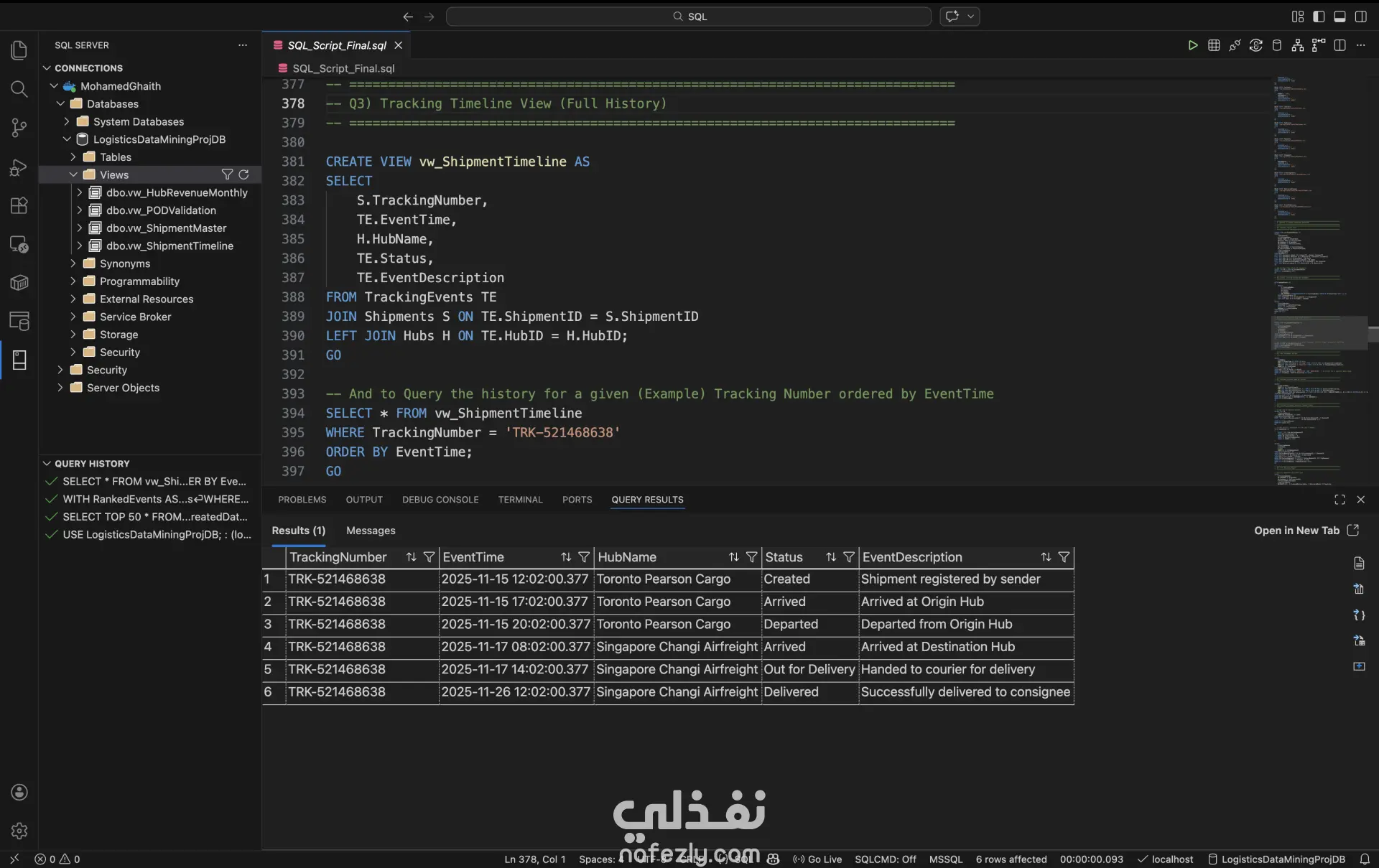Collapse the LogisticsDataMiningProjDB database node
The height and width of the screenshot is (868, 1379).
(x=67, y=139)
